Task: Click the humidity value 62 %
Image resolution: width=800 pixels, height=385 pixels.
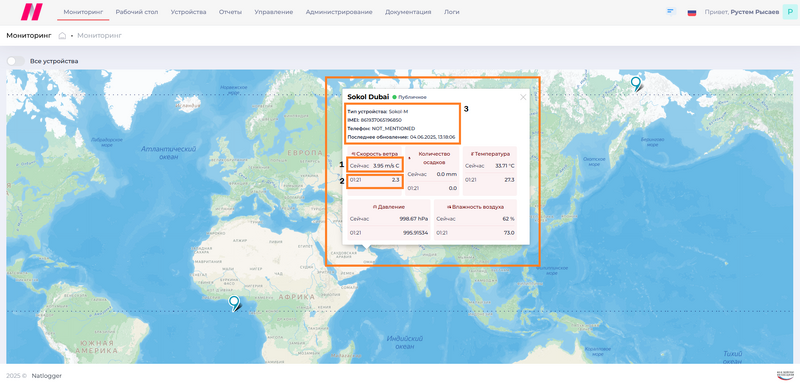Action: 509,219
